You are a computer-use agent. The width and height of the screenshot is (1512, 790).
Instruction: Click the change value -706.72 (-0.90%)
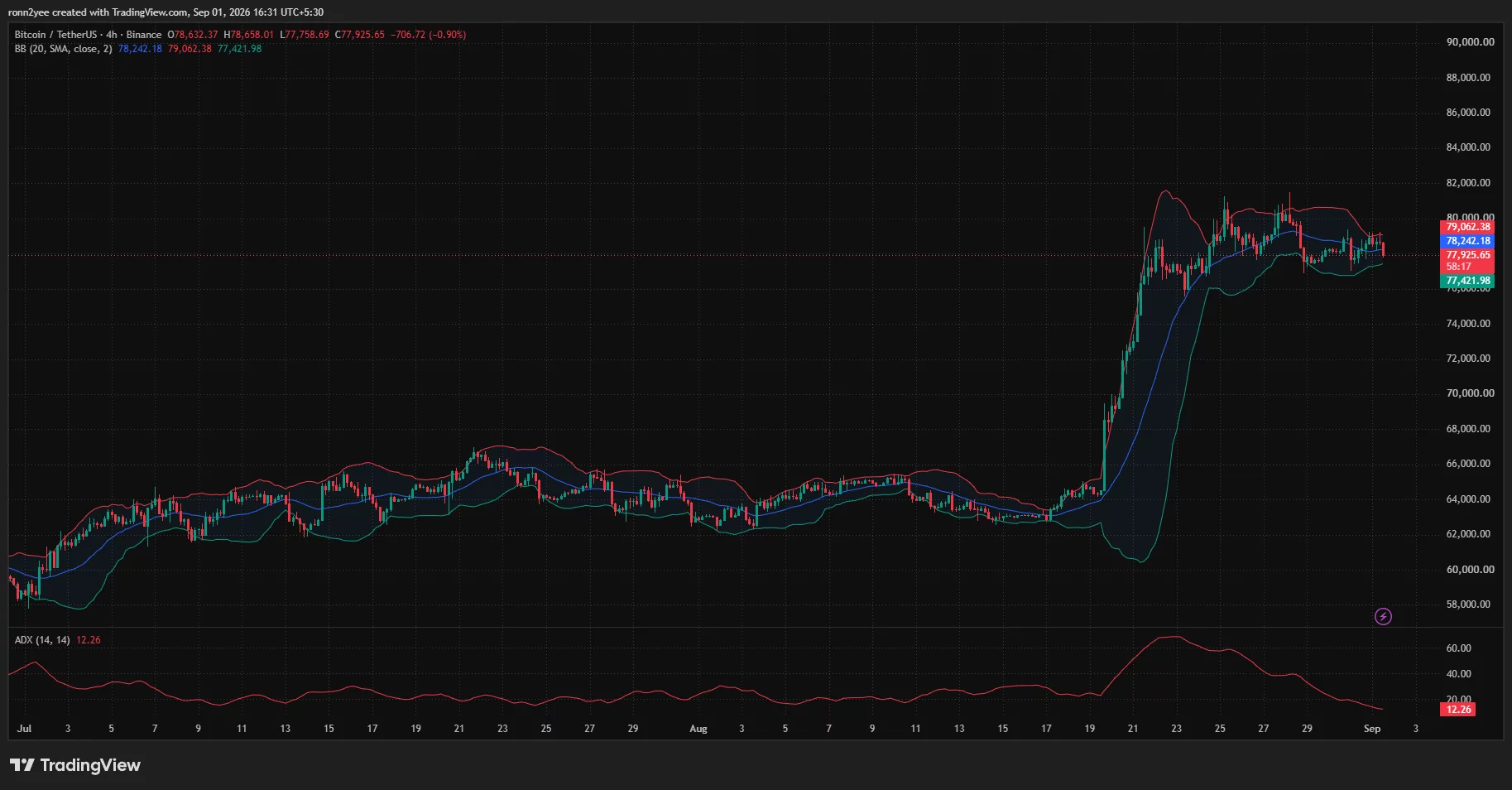(429, 35)
